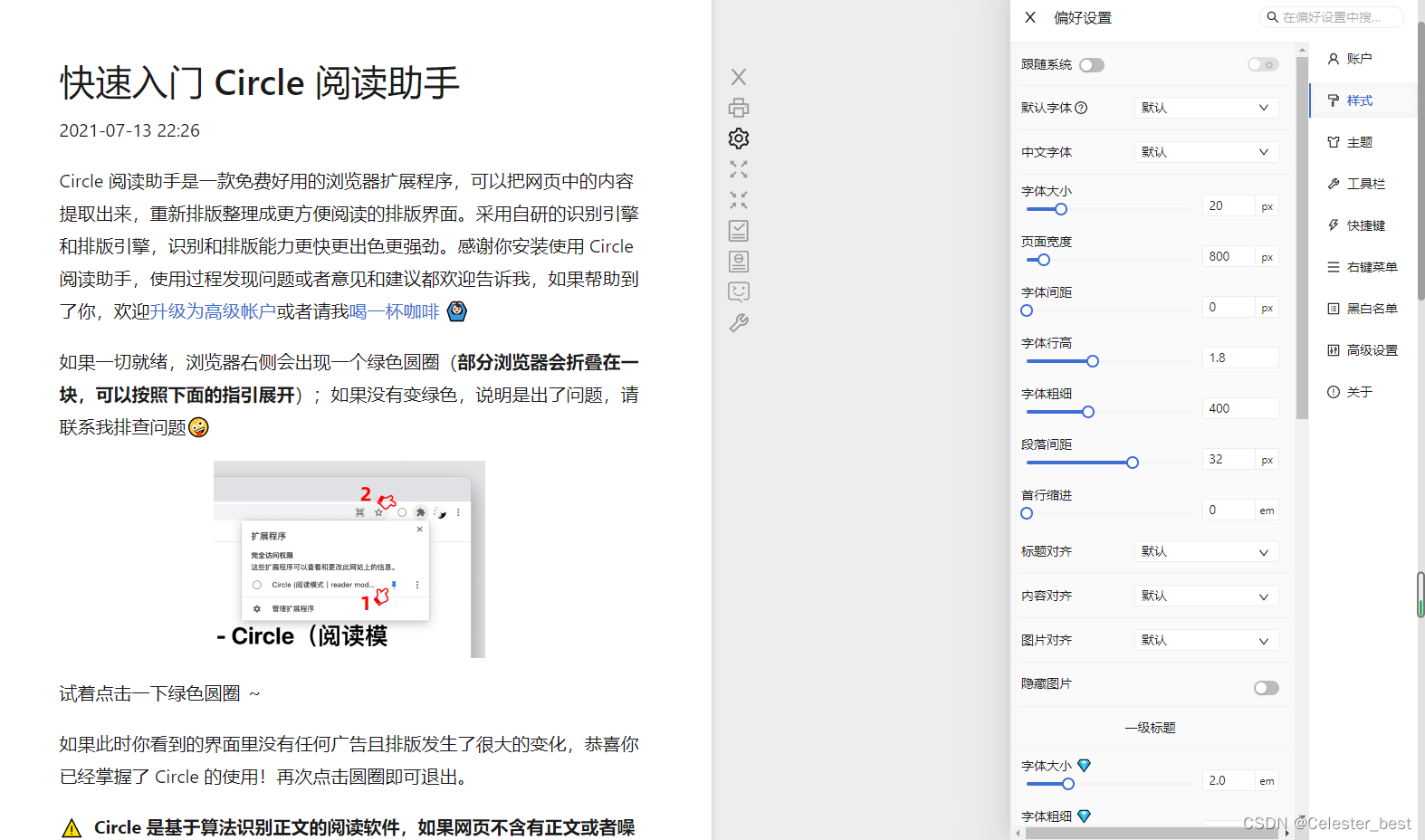Click the 字体间距 slider handle
Image resolution: width=1425 pixels, height=840 pixels.
(x=1027, y=310)
